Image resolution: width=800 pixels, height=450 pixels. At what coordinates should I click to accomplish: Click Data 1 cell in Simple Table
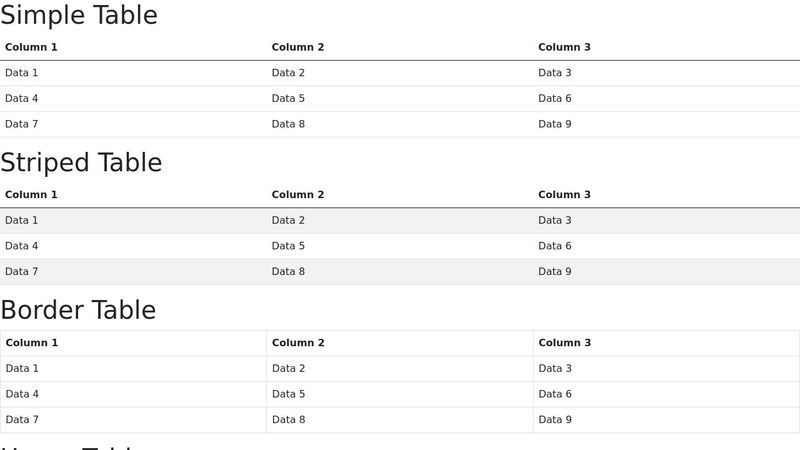[22, 73]
